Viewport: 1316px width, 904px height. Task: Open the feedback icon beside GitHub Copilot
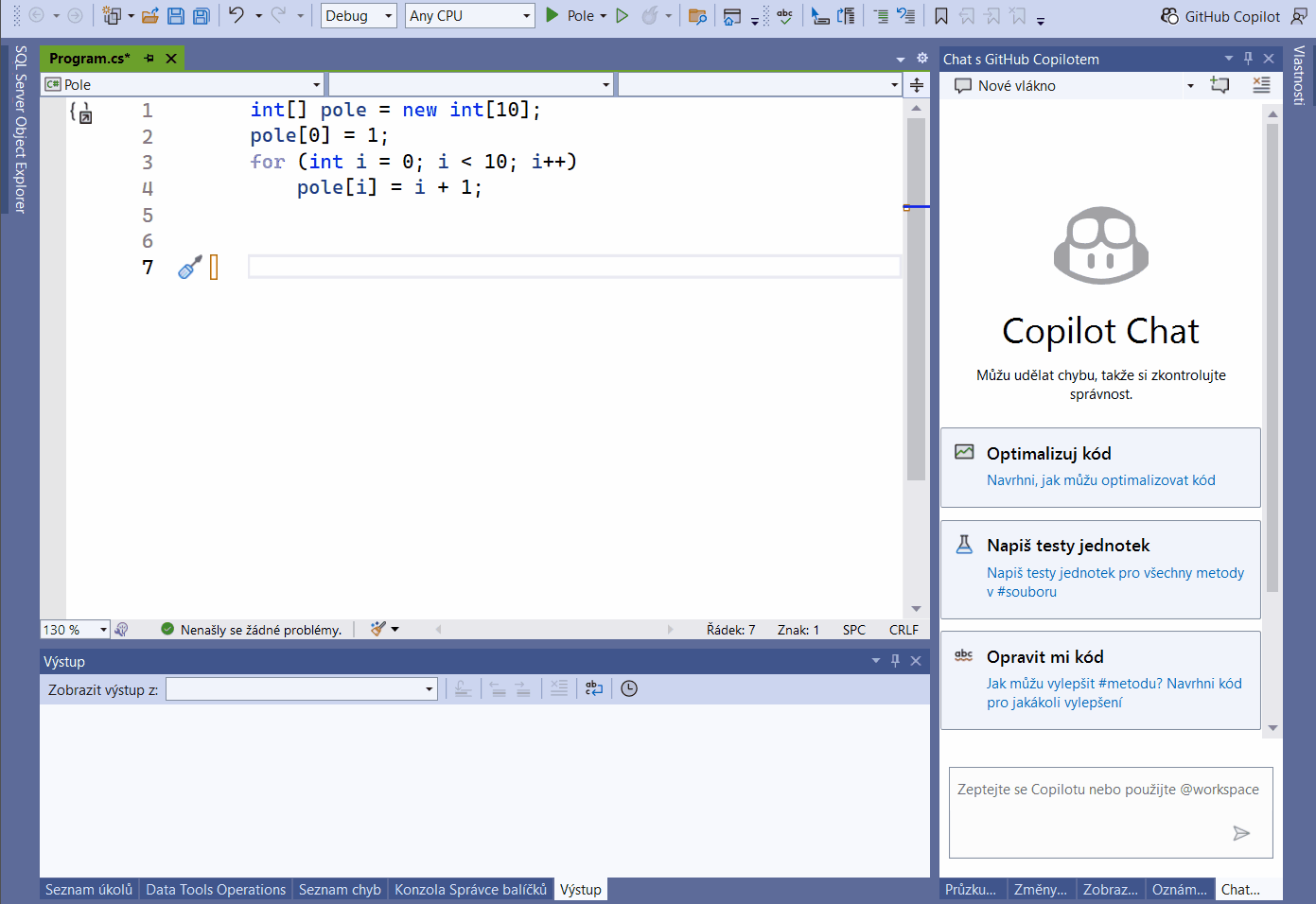click(x=1299, y=16)
